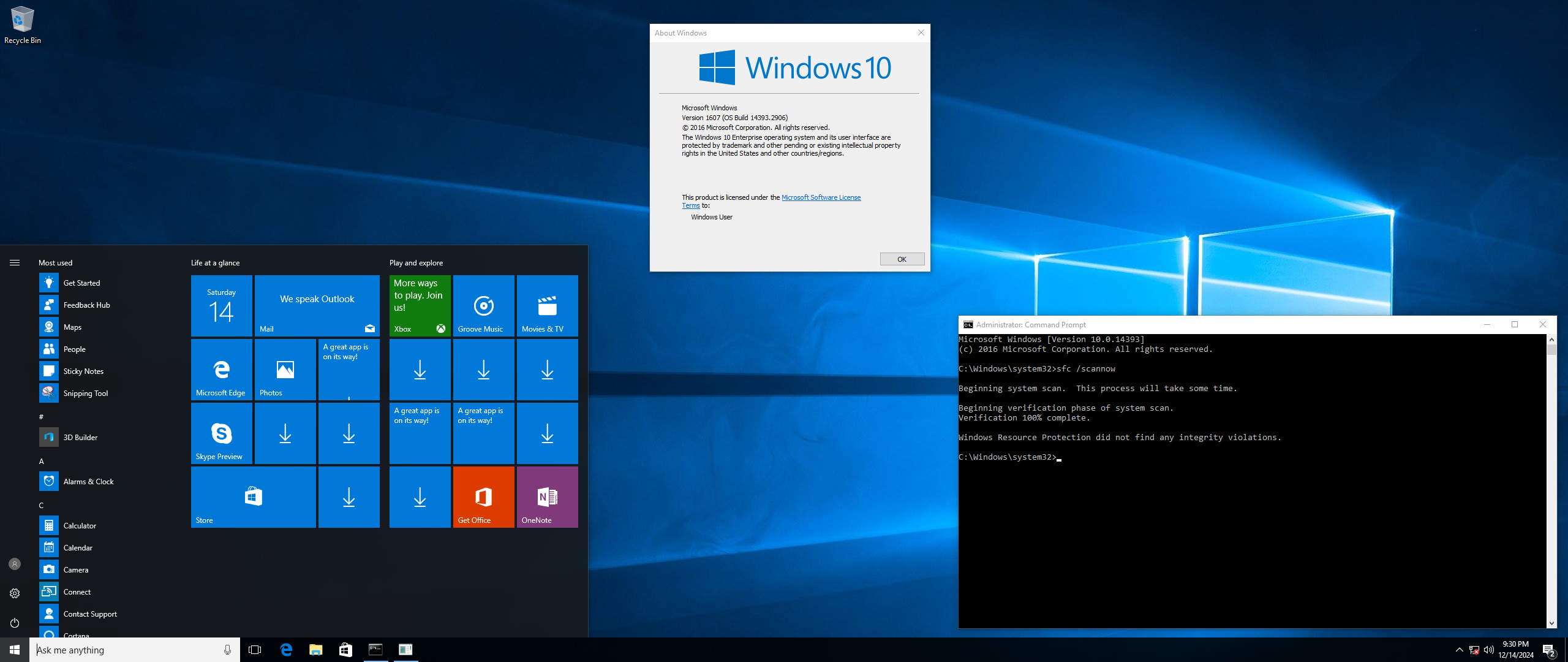Open Command Prompt window system menu icon
The width and height of the screenshot is (1568, 662).
[x=968, y=325]
